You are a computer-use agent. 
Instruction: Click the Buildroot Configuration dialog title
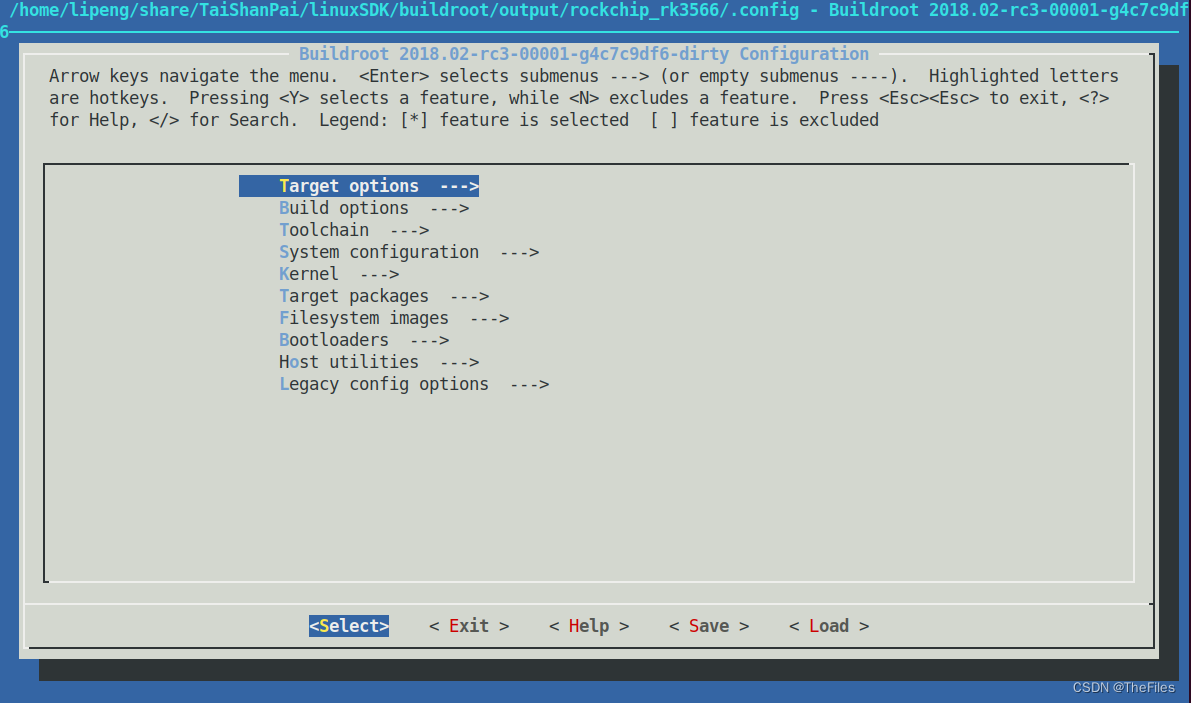coord(583,54)
